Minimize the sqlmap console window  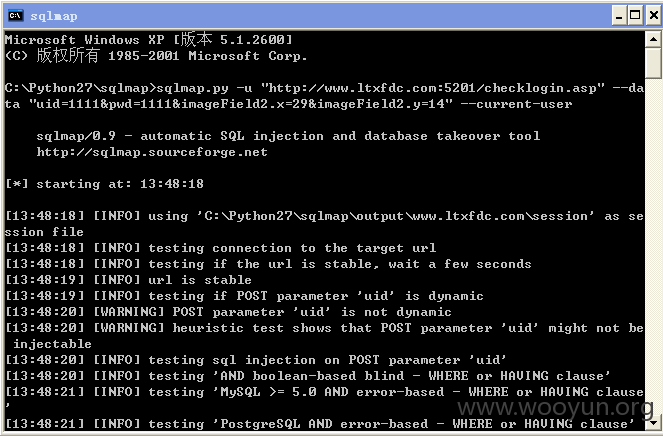[x=619, y=16]
